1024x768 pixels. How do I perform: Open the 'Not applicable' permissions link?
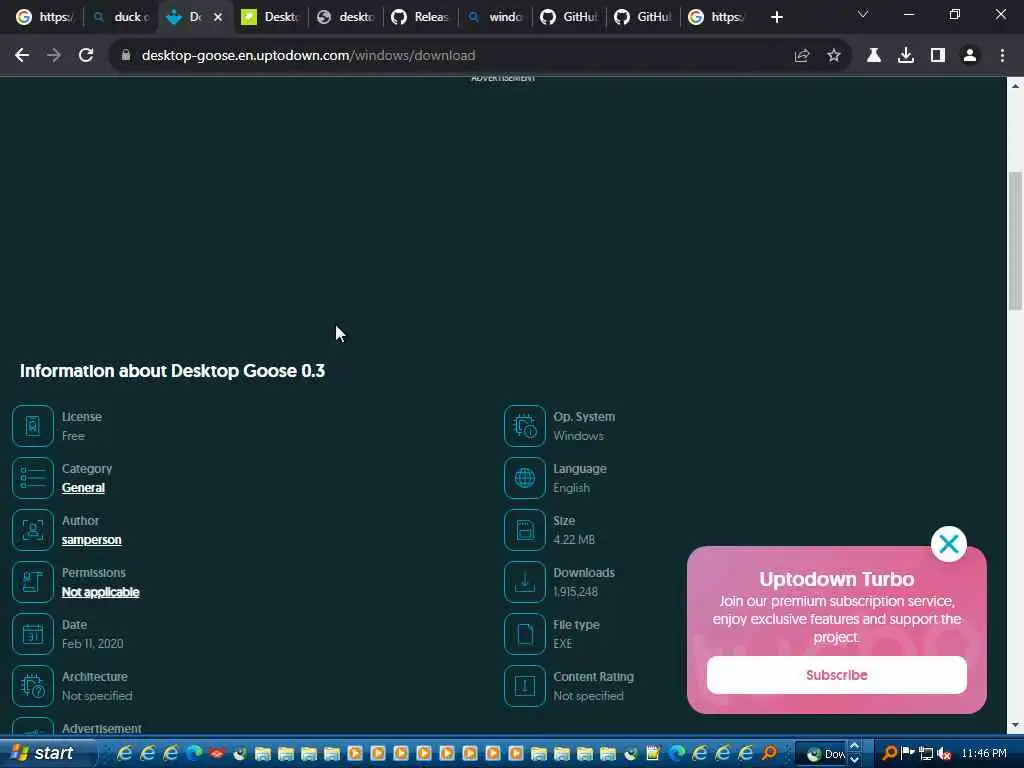(x=101, y=592)
